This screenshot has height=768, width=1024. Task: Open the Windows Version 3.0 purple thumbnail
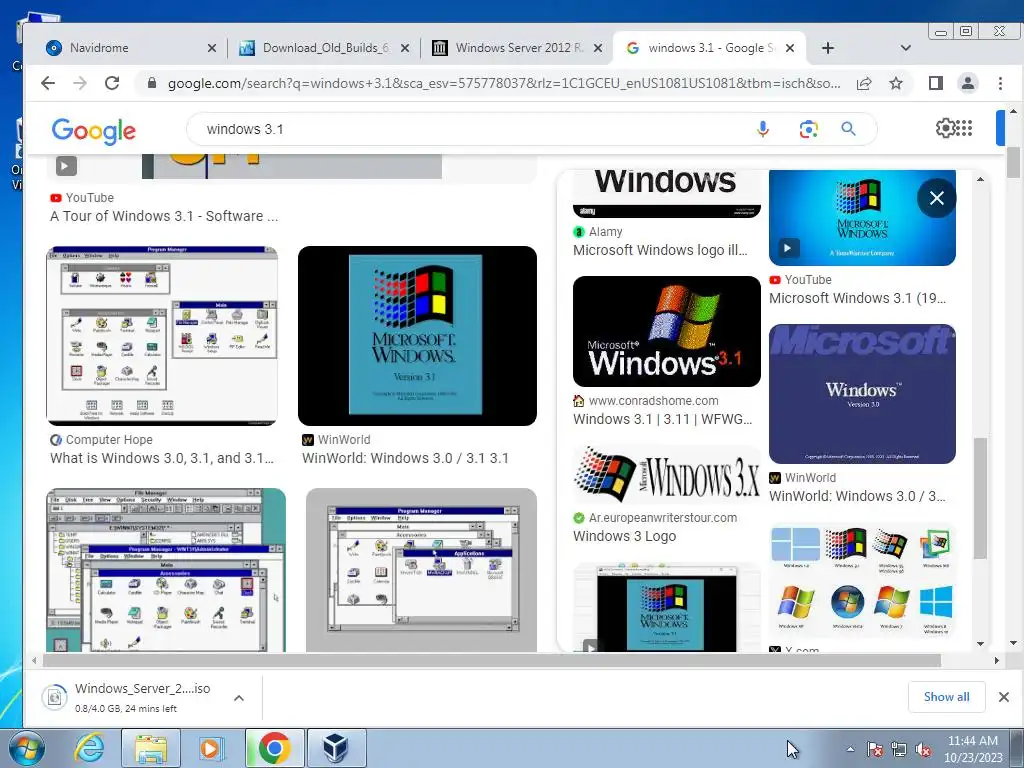tap(862, 394)
